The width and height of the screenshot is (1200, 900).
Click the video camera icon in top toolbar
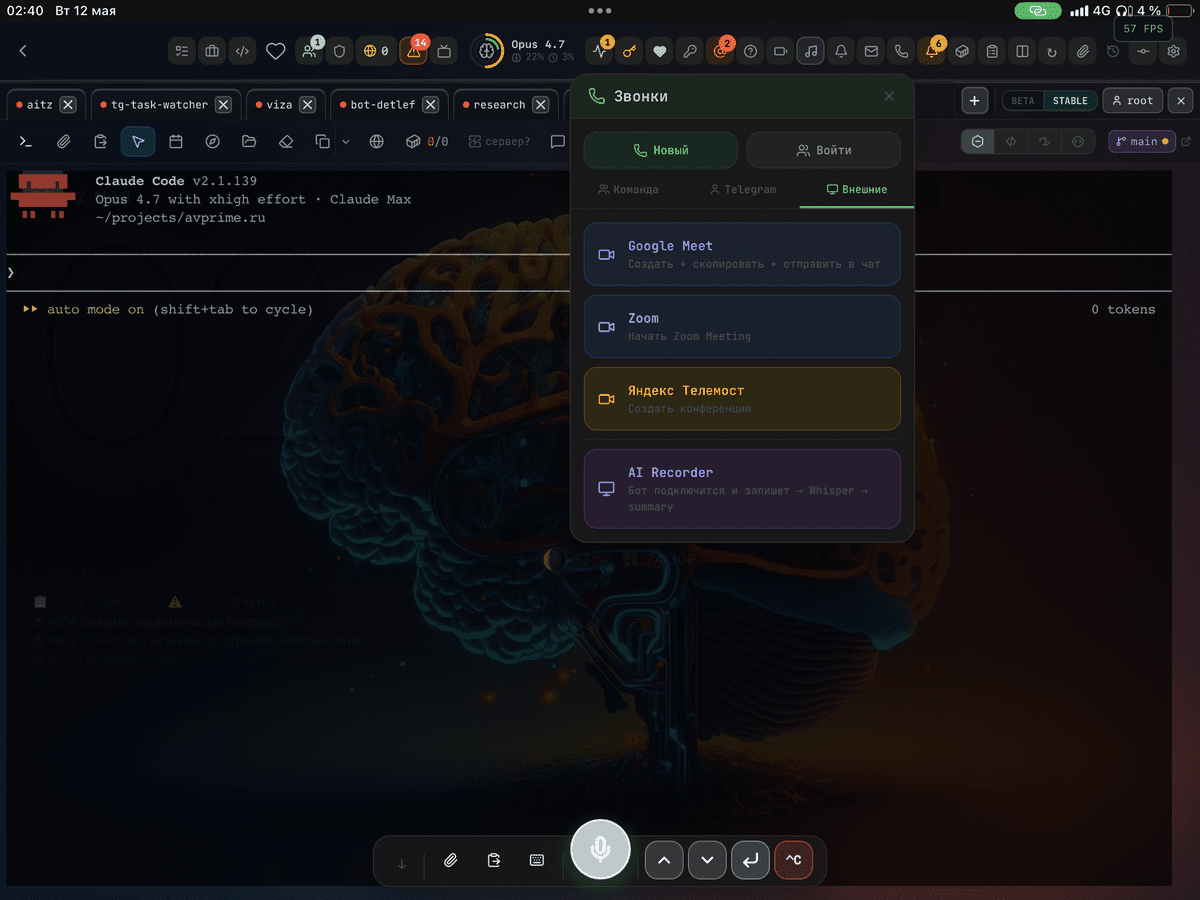(781, 51)
